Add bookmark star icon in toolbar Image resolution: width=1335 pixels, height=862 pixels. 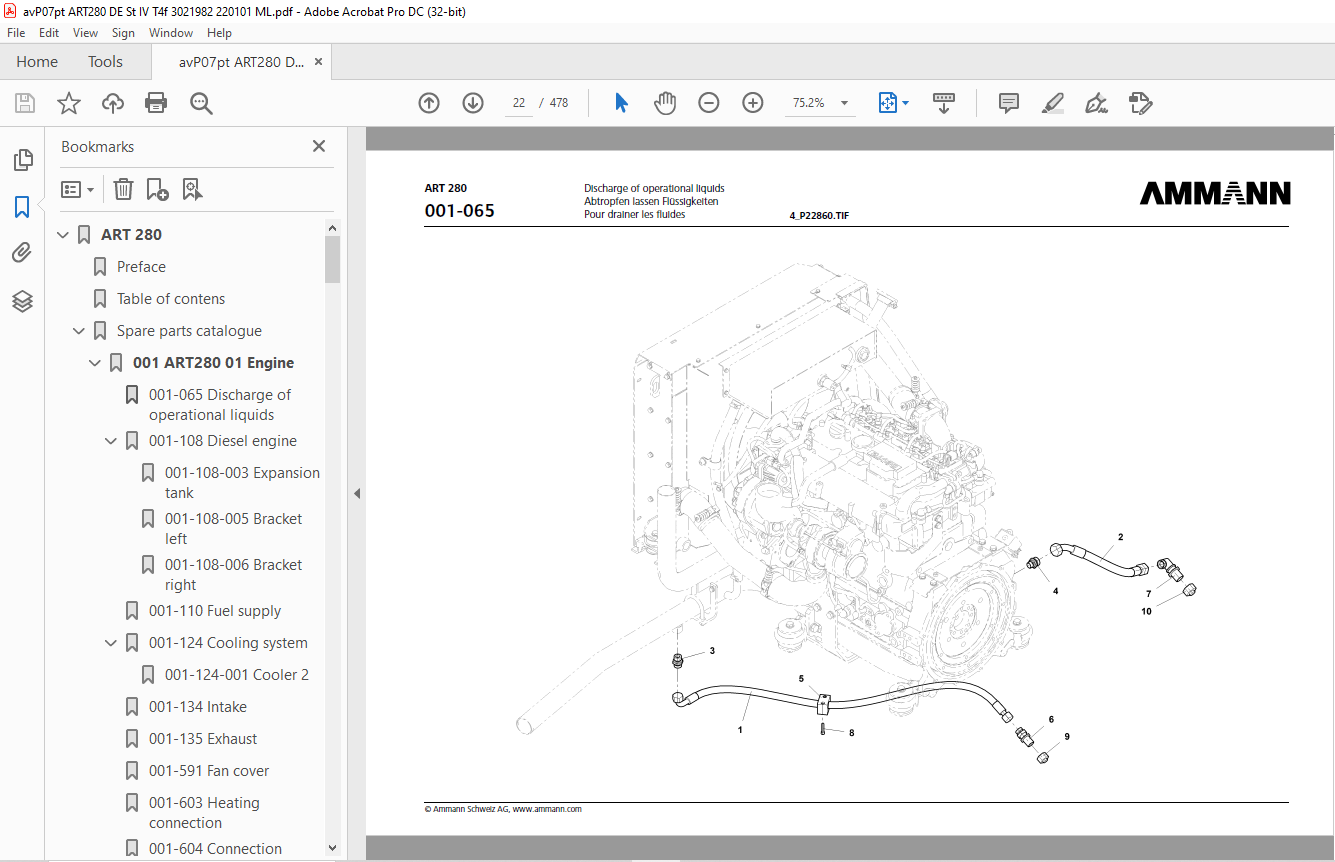[69, 103]
